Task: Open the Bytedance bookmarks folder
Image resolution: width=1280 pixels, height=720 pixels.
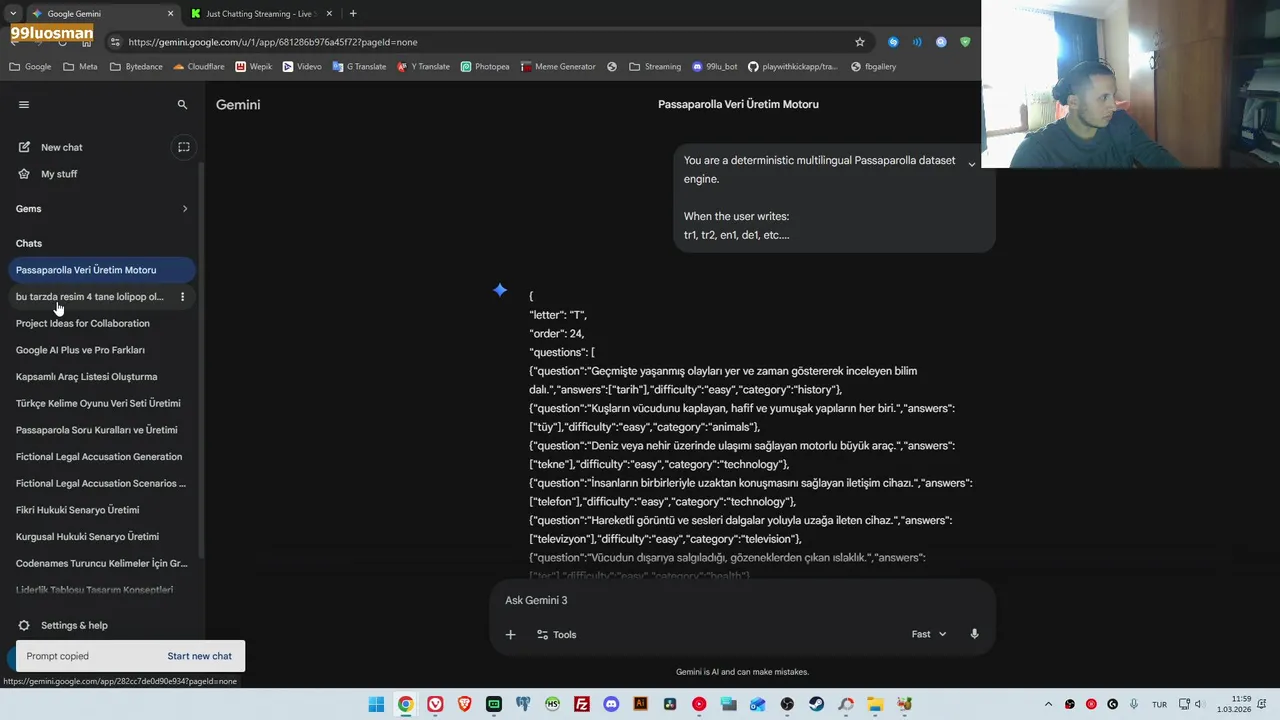Action: click(x=136, y=67)
